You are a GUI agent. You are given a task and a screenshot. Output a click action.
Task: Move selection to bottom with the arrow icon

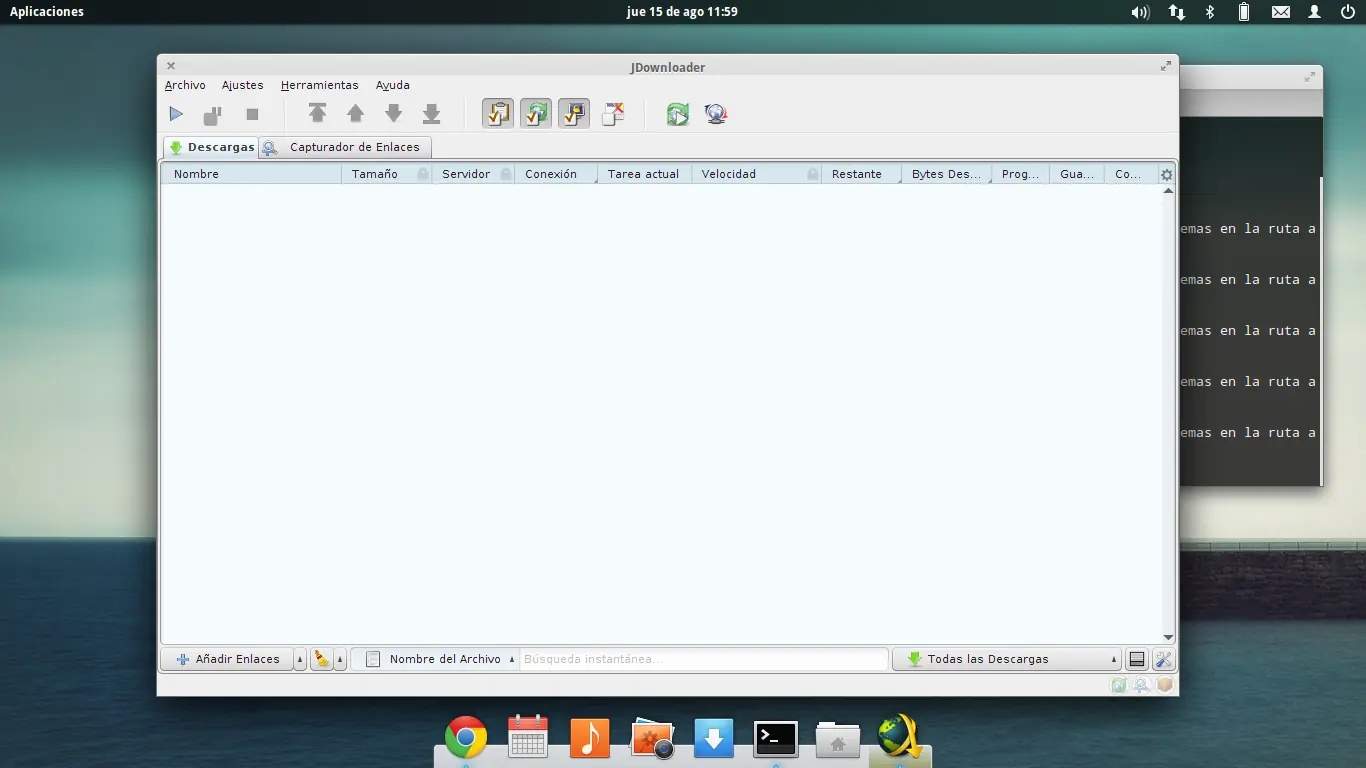click(431, 114)
